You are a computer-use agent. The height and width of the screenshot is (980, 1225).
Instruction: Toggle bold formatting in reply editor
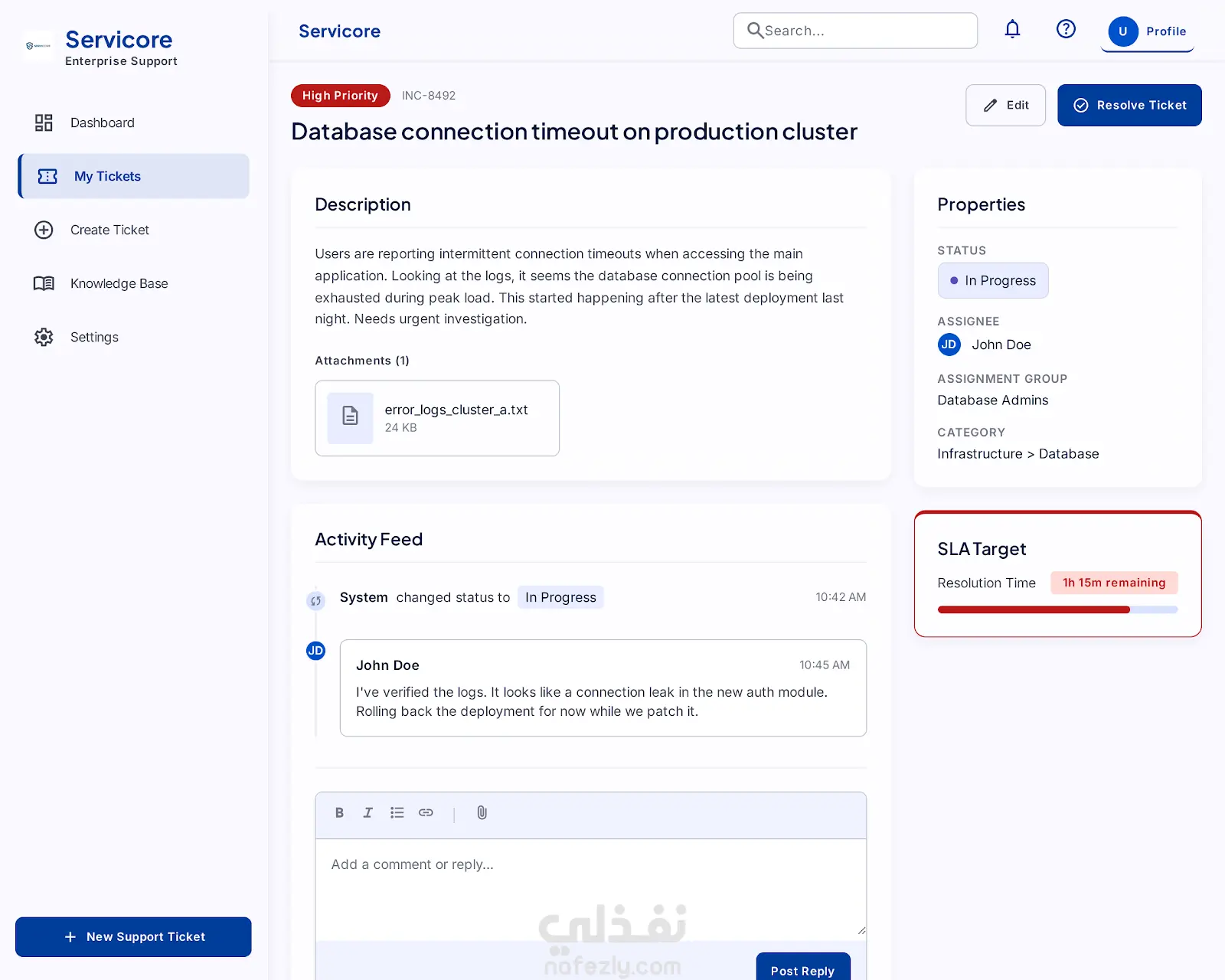click(339, 813)
